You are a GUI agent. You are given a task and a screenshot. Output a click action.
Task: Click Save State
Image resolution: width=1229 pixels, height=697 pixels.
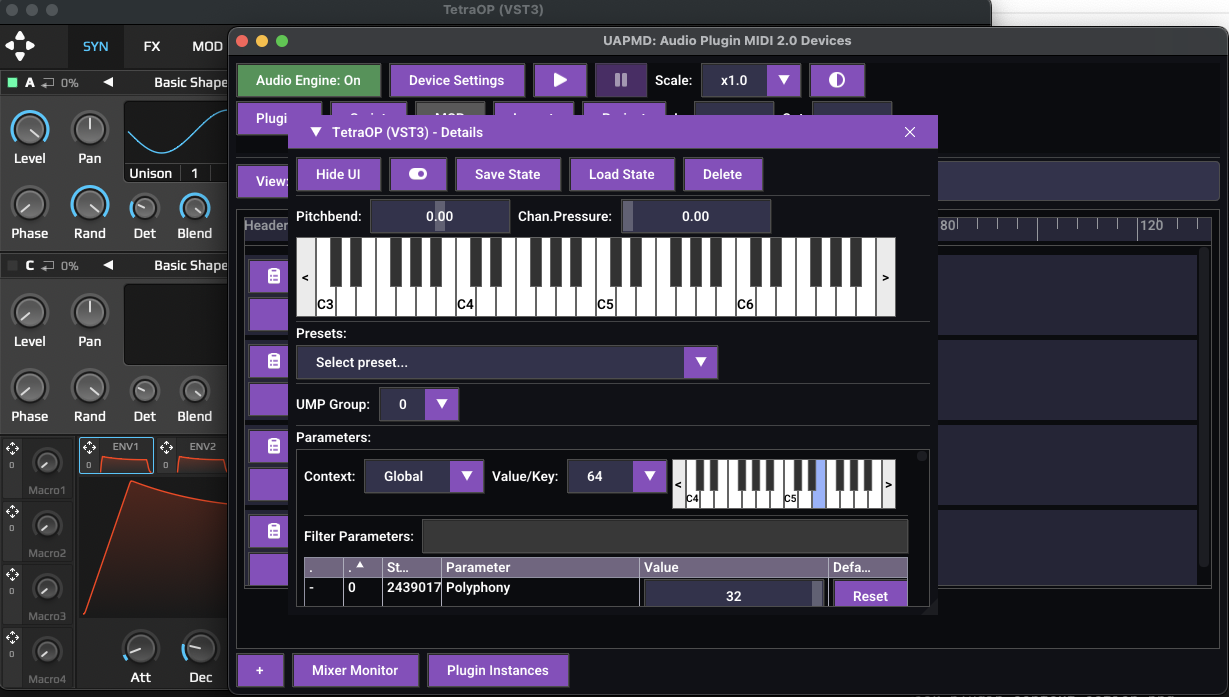click(x=507, y=174)
